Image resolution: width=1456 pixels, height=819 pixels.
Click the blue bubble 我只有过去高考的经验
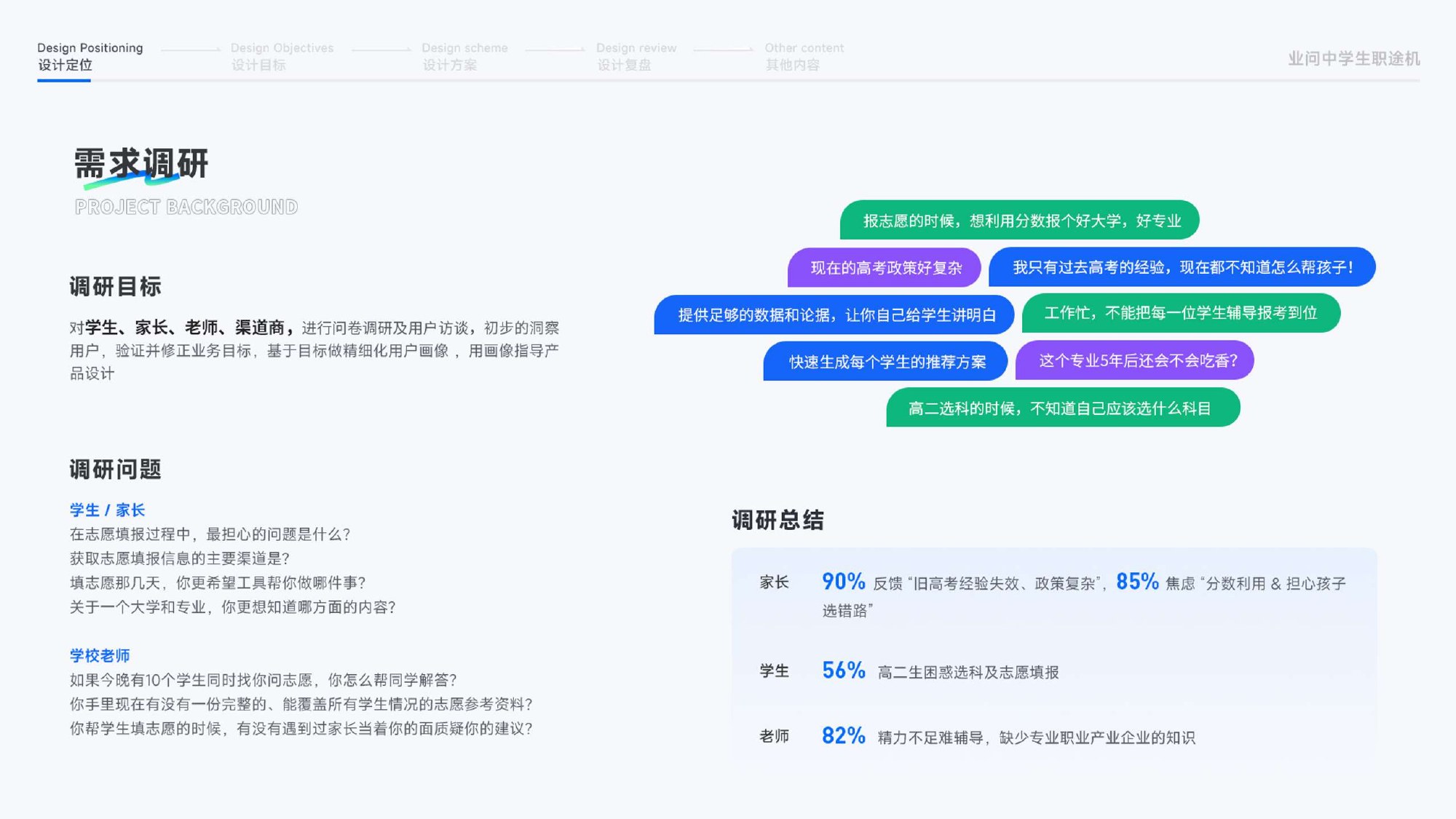pos(1182,267)
